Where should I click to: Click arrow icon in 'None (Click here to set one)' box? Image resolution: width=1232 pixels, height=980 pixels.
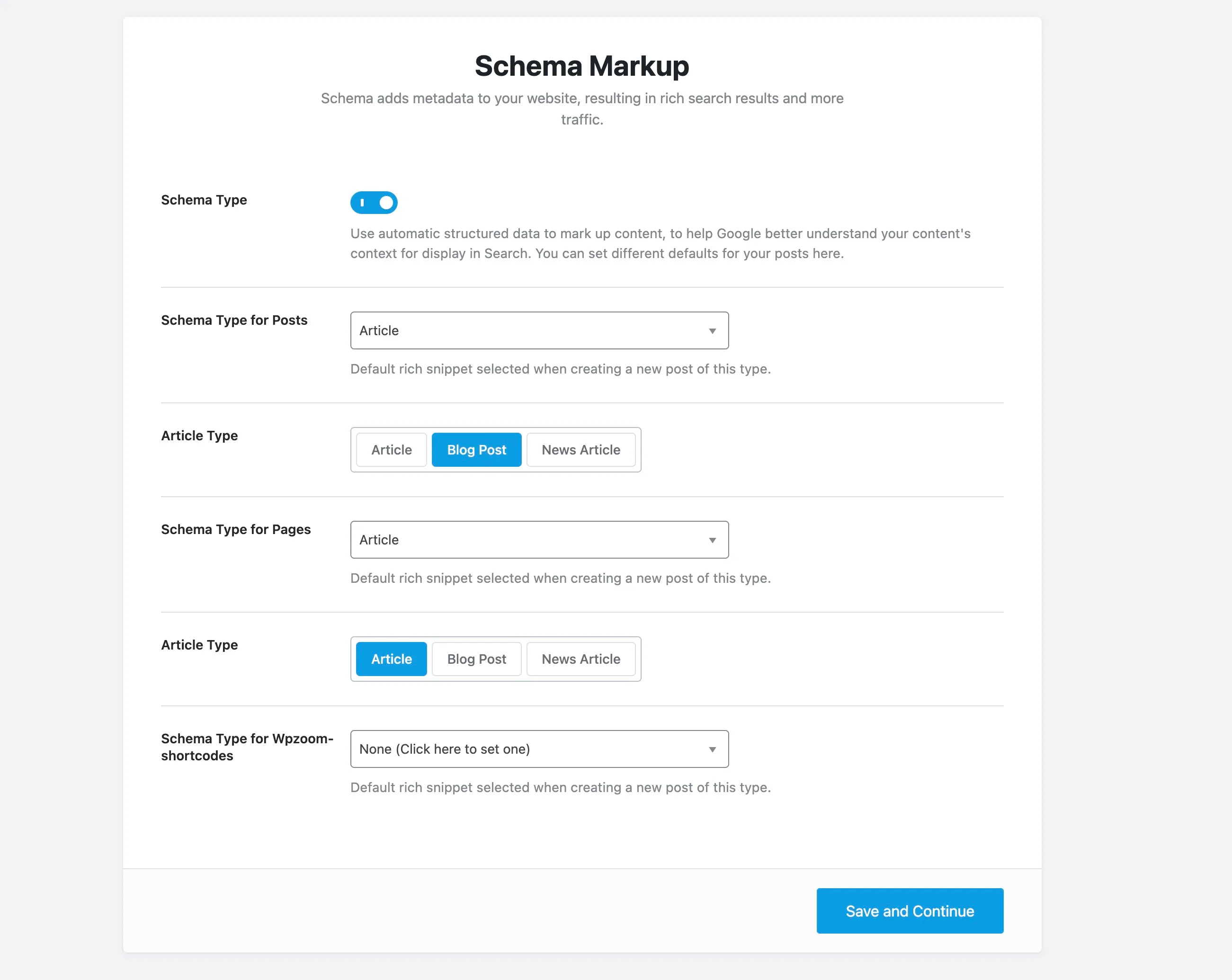[712, 749]
